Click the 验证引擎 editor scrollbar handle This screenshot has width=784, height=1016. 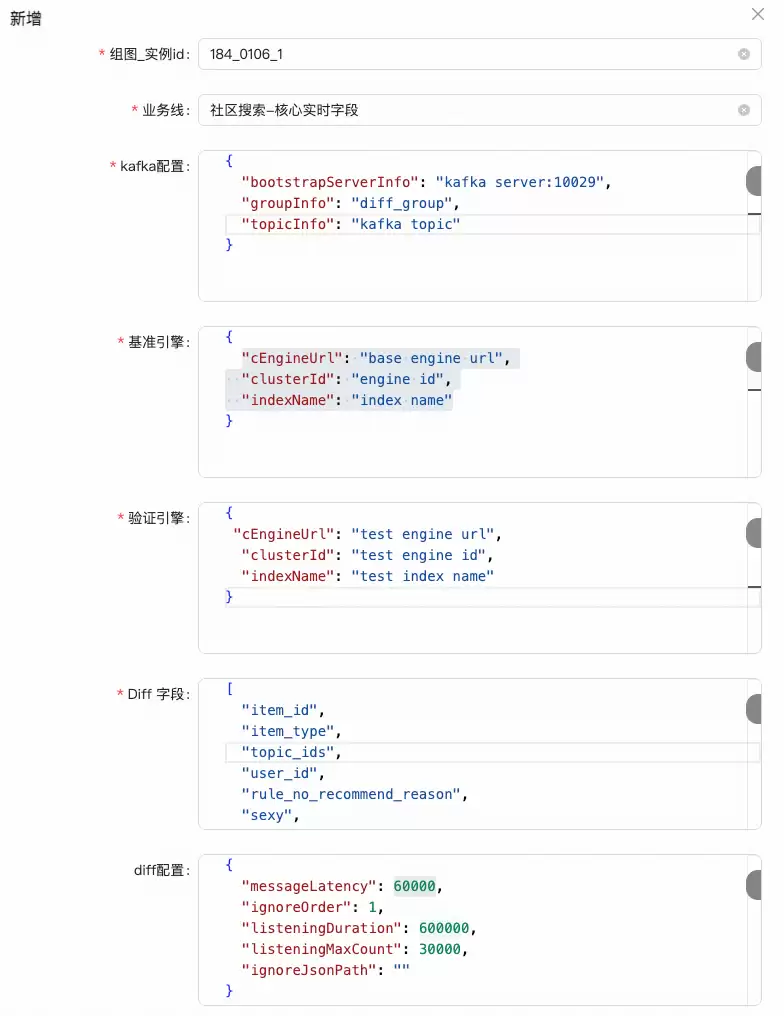[754, 533]
